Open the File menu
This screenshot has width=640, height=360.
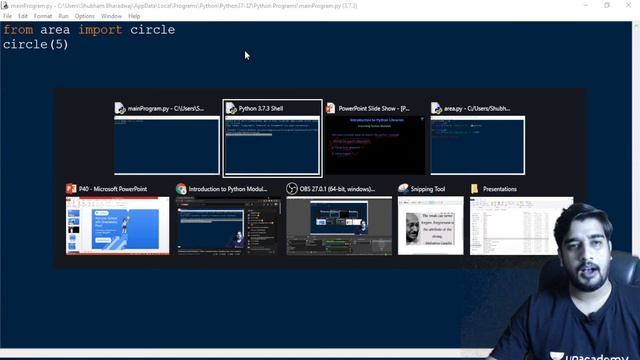tap(7, 16)
